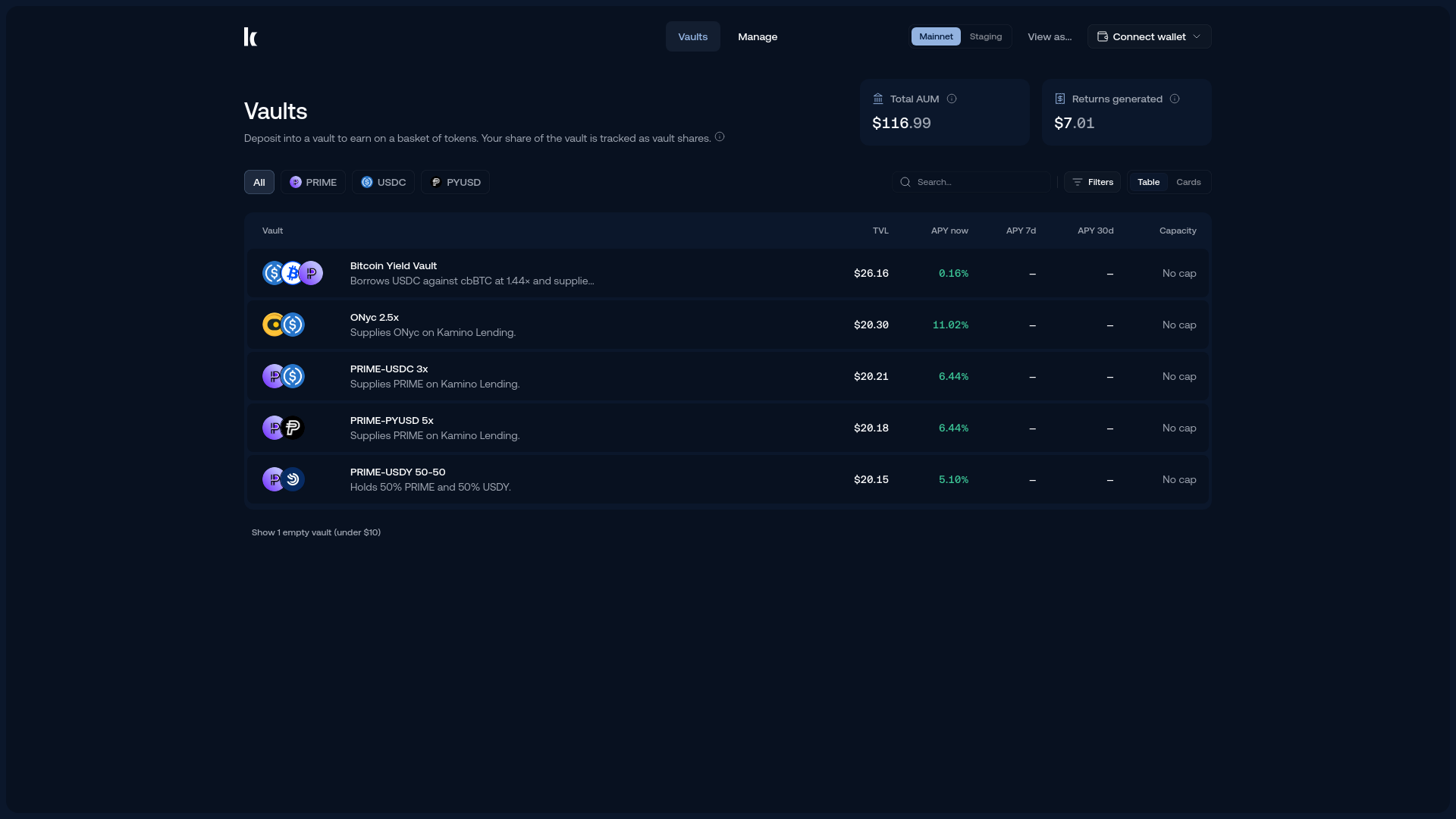Click Bitcoin Yield Vault token icons

[293, 273]
